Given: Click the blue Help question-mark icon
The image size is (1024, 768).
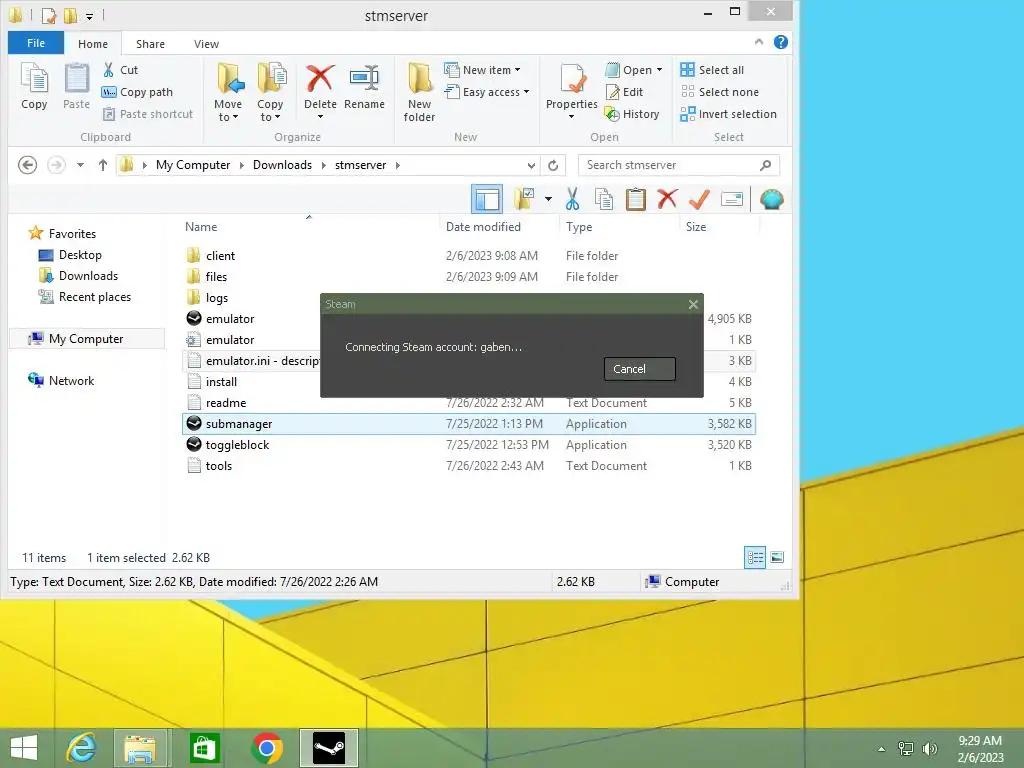Looking at the screenshot, I should coord(780,42).
